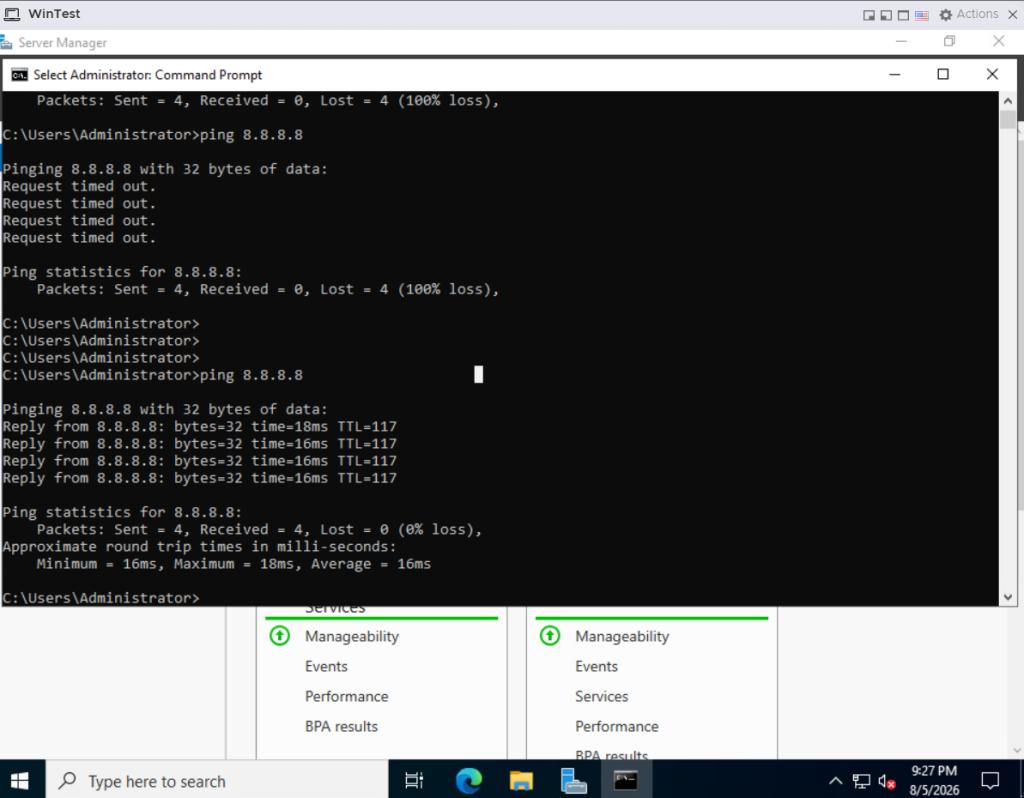Open Manageability in the left tile
The image size is (1024, 798).
click(351, 637)
